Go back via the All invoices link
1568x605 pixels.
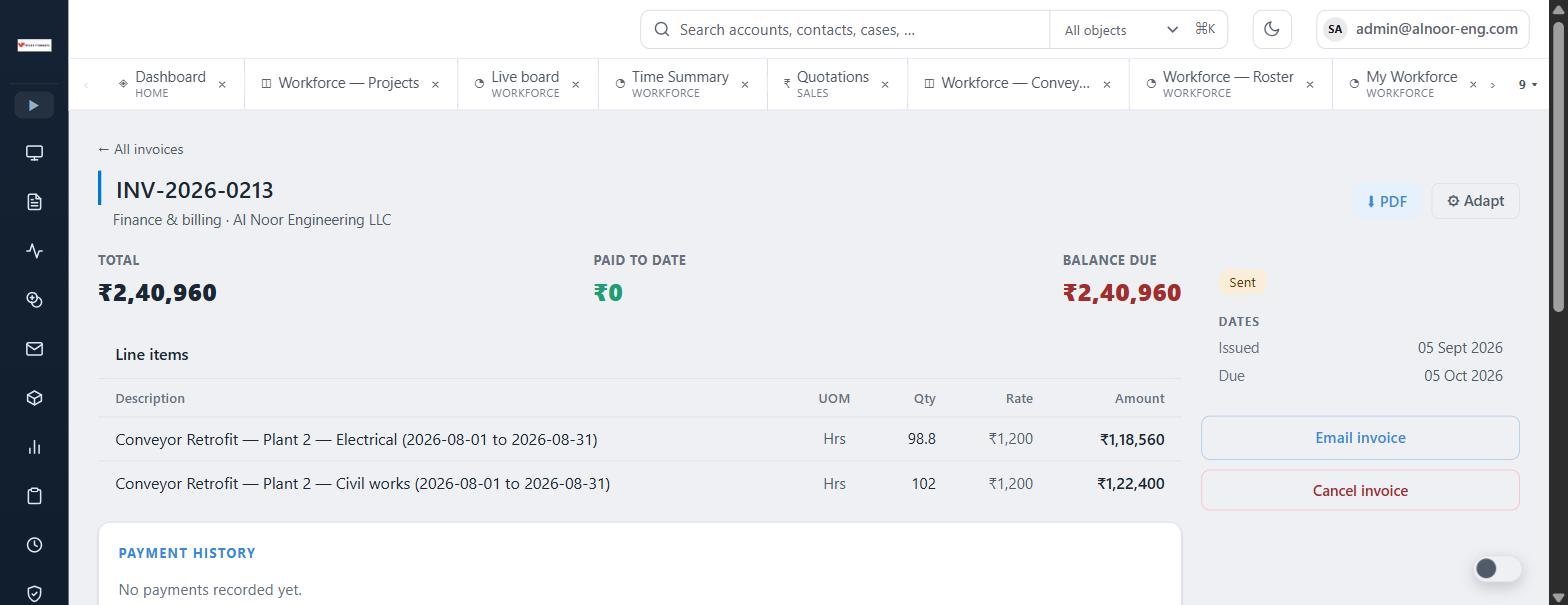(x=141, y=149)
